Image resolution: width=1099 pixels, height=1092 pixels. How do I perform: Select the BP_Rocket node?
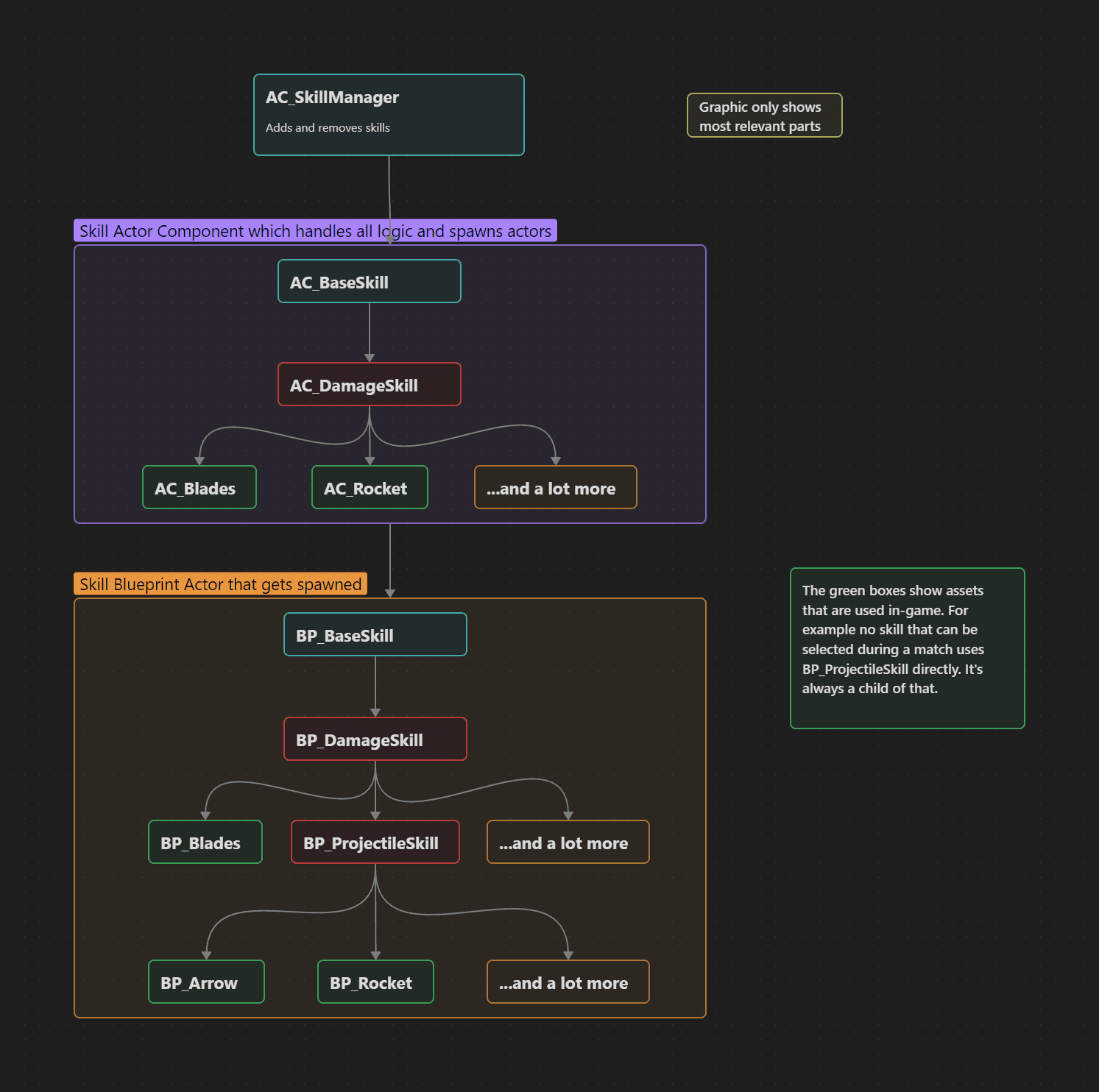[375, 982]
